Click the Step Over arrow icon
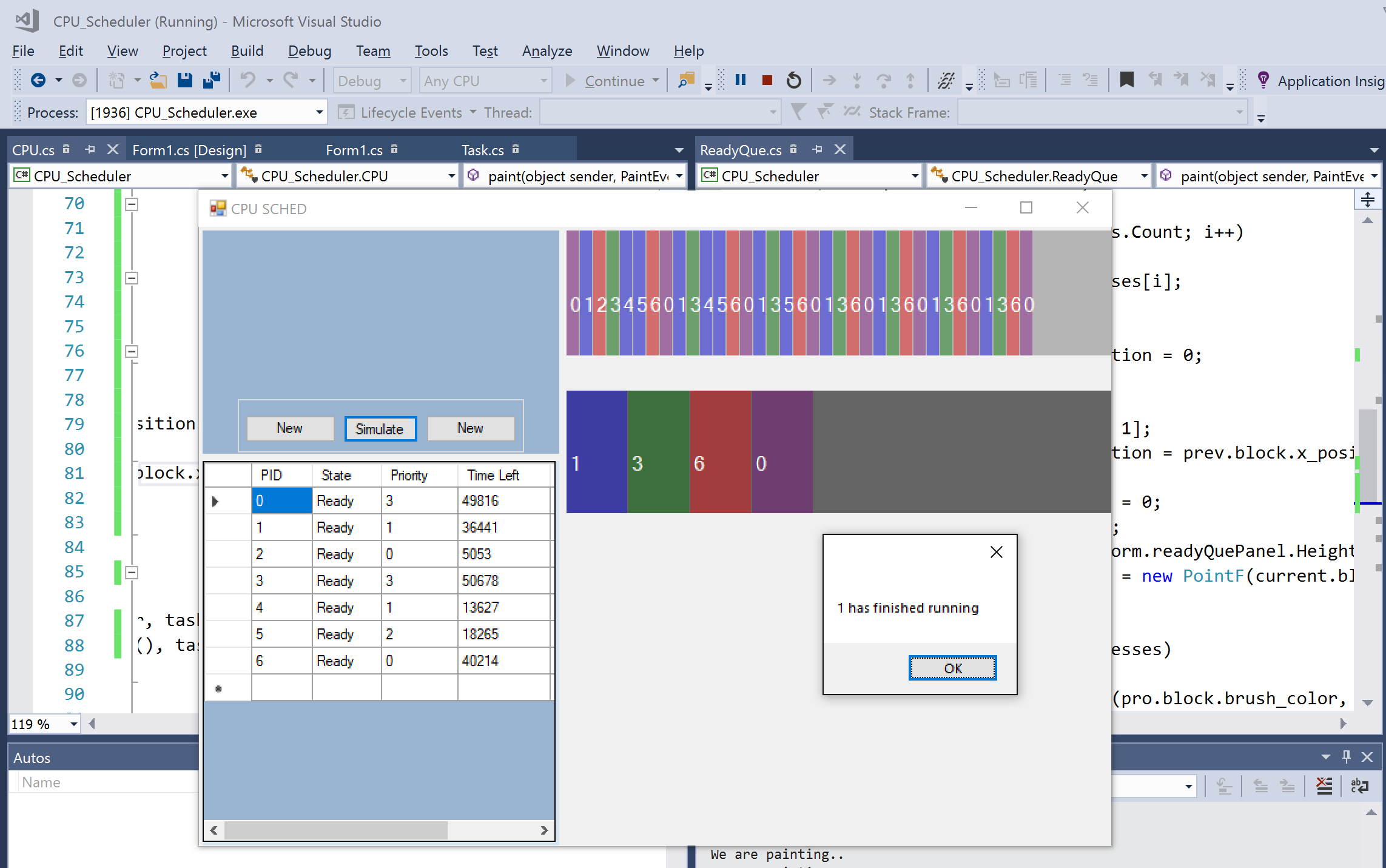This screenshot has height=868, width=1386. click(x=883, y=80)
